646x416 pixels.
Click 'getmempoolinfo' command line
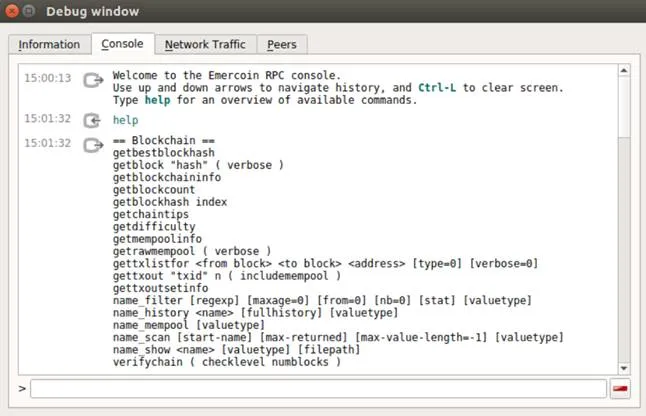point(157,239)
